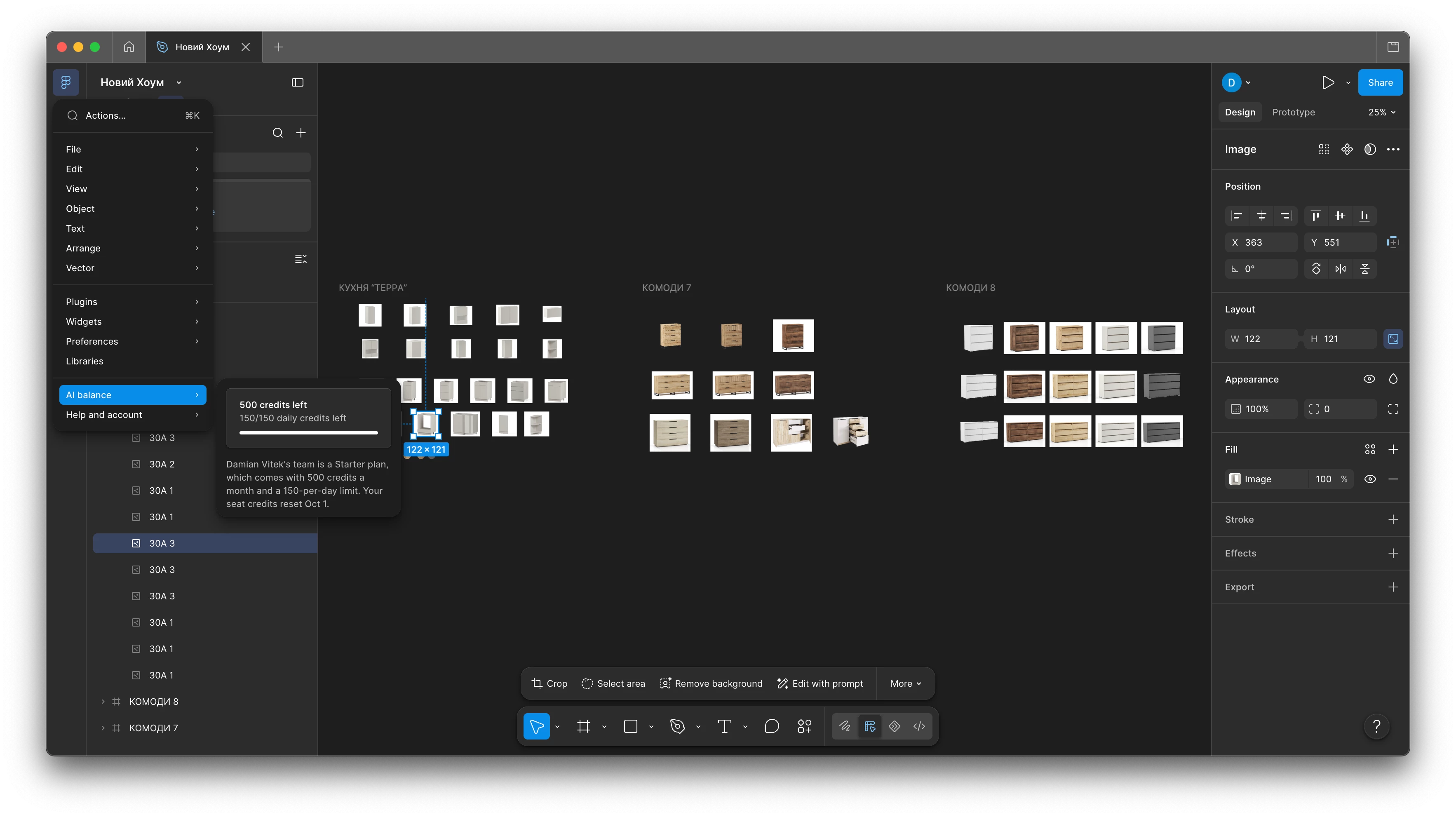Screen dimensions: 1456x817
Task: Open the More dropdown in image toolbar
Action: click(905, 684)
